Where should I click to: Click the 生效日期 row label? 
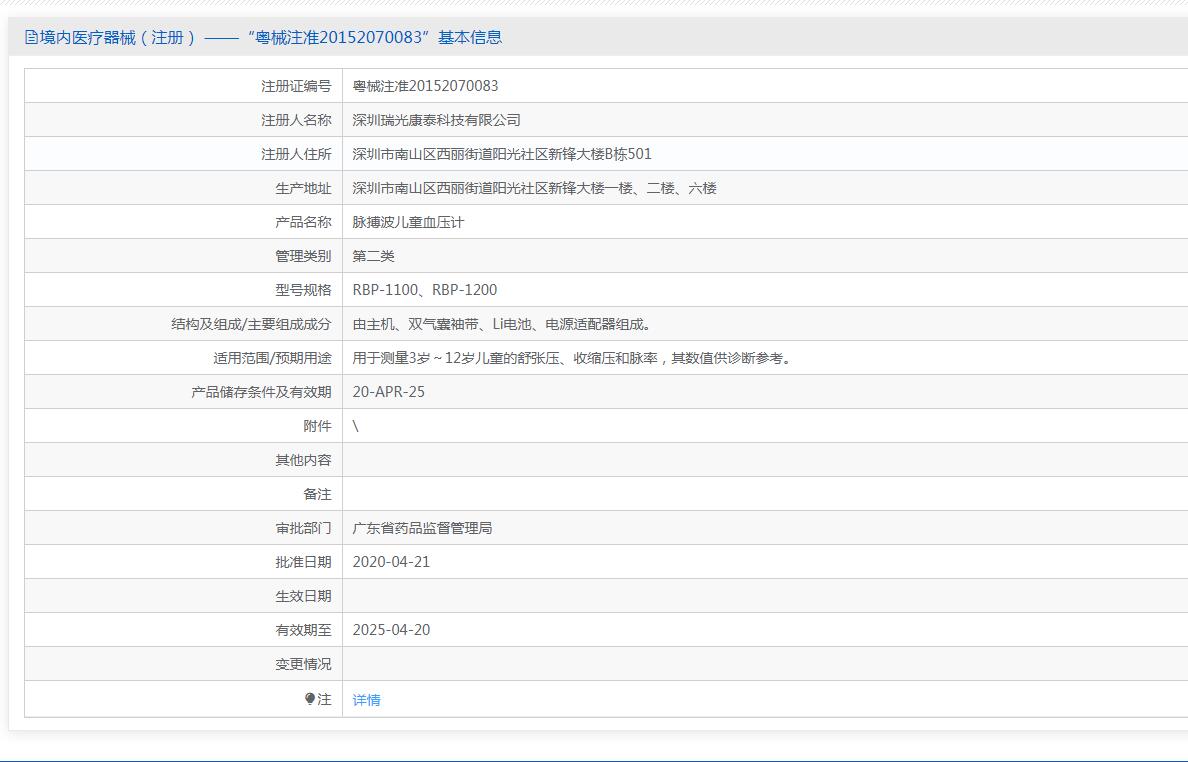[303, 596]
